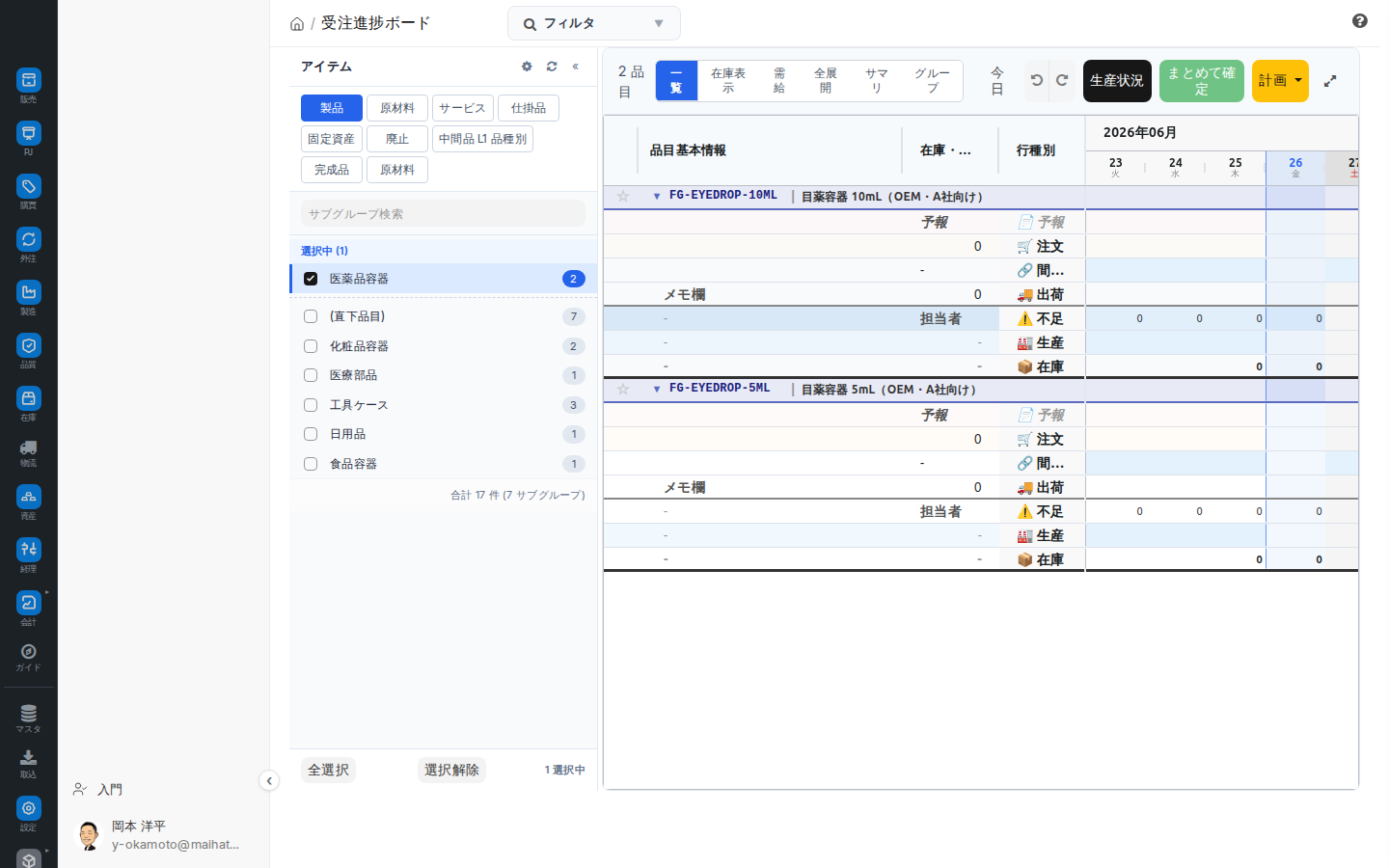This screenshot has width=1389, height=868.
Task: Toggle the サービス item type filter
Action: pyautogui.click(x=463, y=108)
